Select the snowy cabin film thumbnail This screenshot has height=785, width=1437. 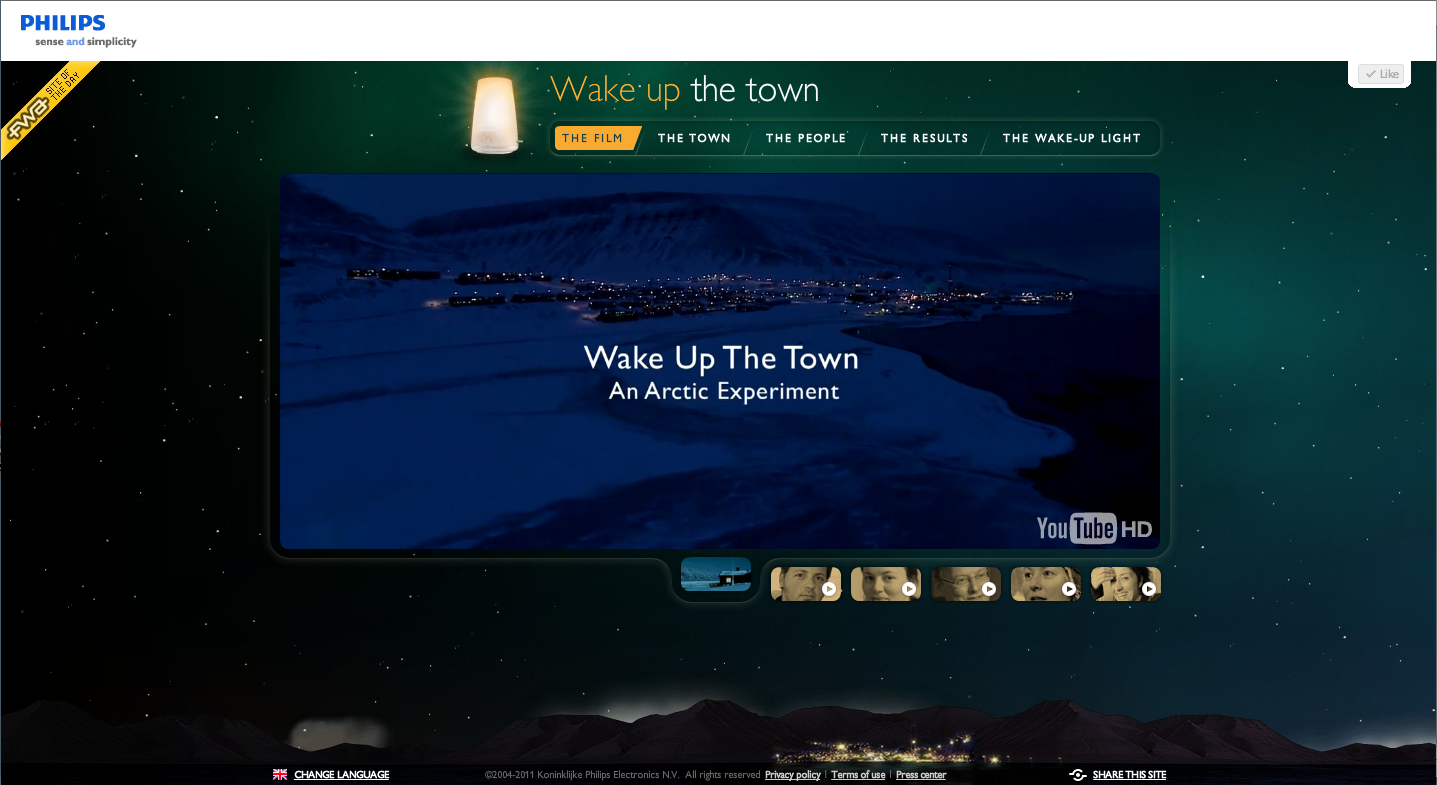click(716, 575)
